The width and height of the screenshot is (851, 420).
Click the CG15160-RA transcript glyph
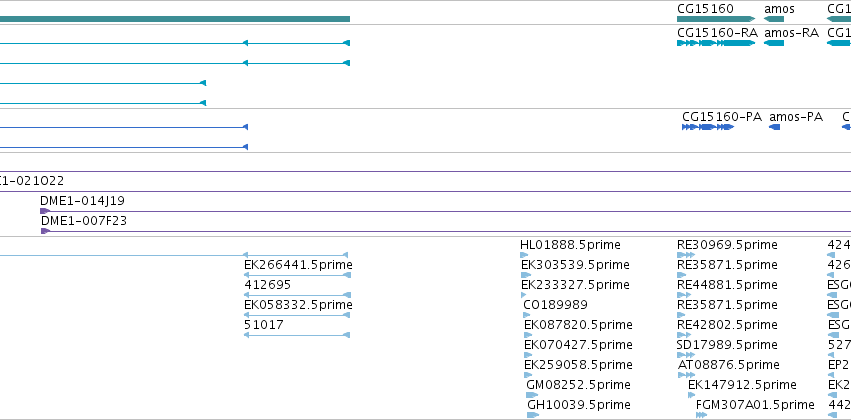[x=716, y=43]
